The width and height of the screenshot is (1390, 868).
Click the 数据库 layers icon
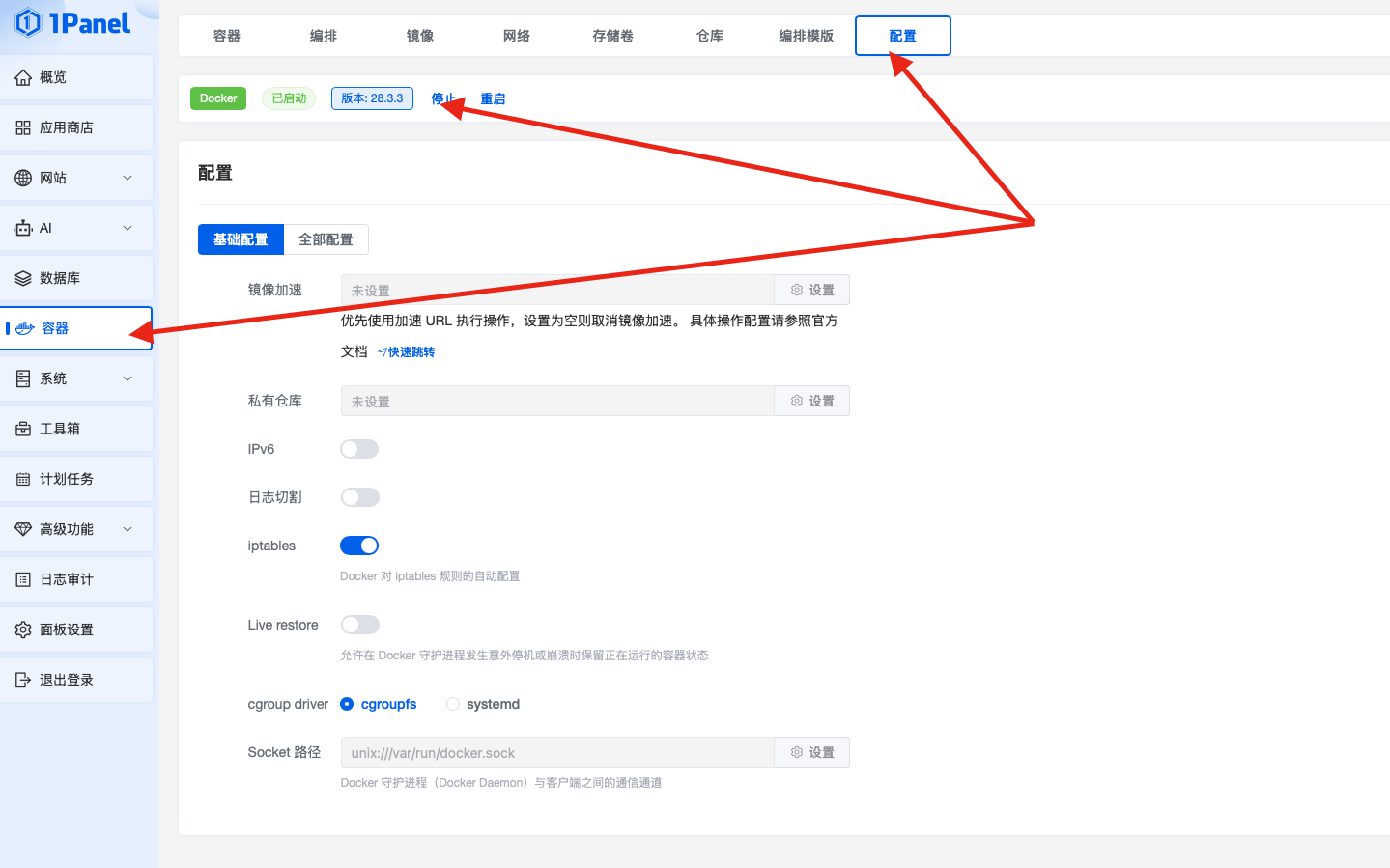pos(23,278)
